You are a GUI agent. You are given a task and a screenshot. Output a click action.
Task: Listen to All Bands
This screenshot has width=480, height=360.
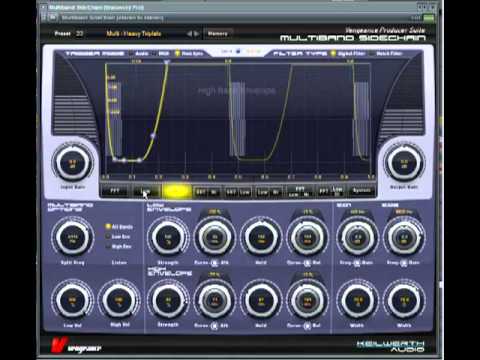(x=119, y=227)
